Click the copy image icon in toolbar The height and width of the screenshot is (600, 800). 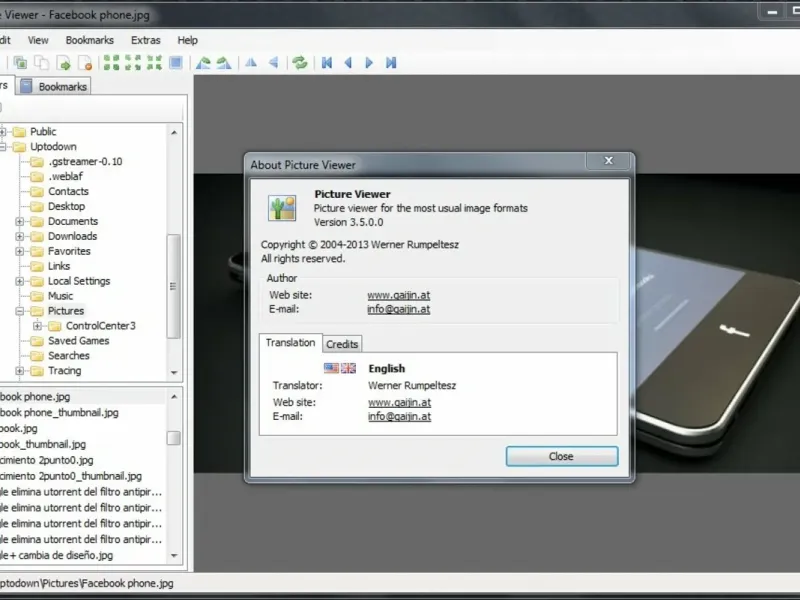tap(20, 63)
